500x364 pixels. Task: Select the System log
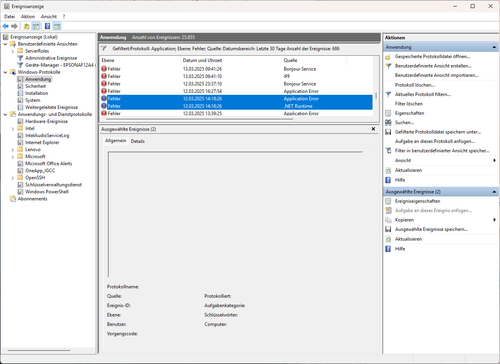point(33,100)
